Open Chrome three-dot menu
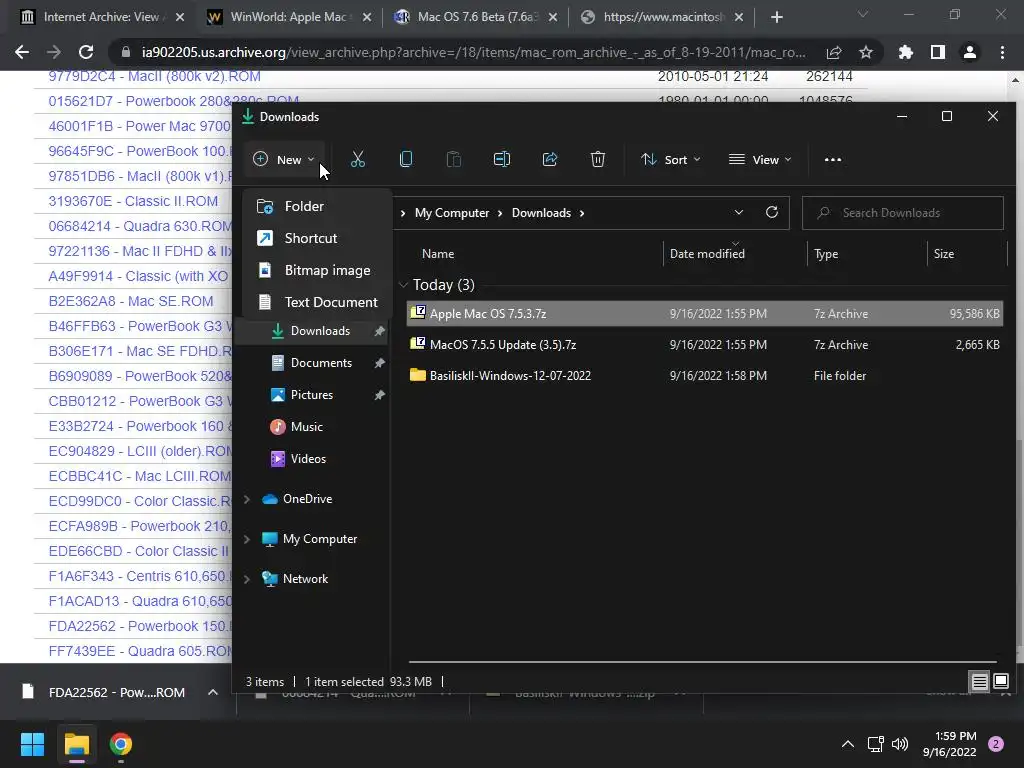The image size is (1024, 768). tap(1002, 52)
